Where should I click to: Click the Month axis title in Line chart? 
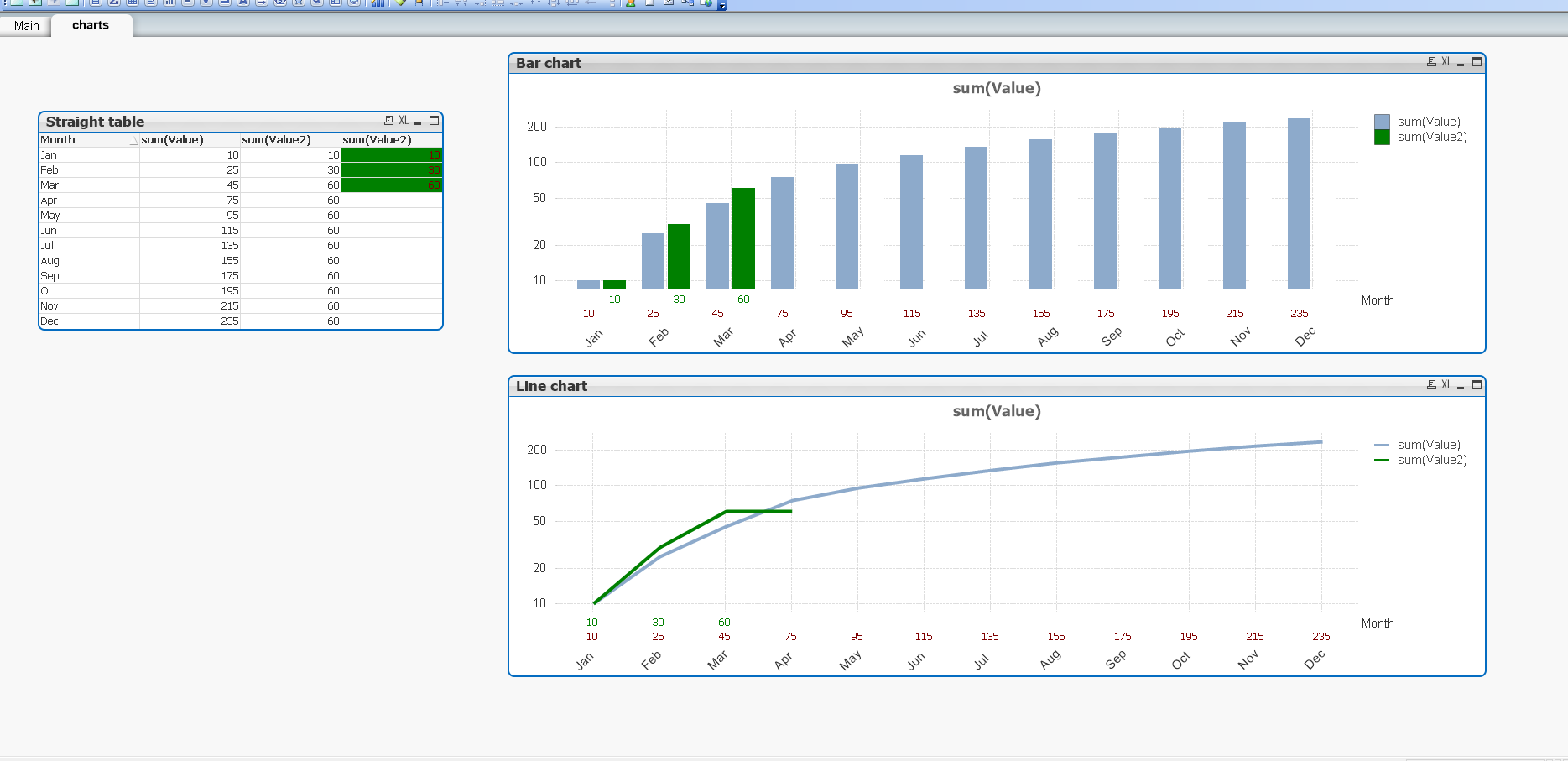(x=1378, y=623)
